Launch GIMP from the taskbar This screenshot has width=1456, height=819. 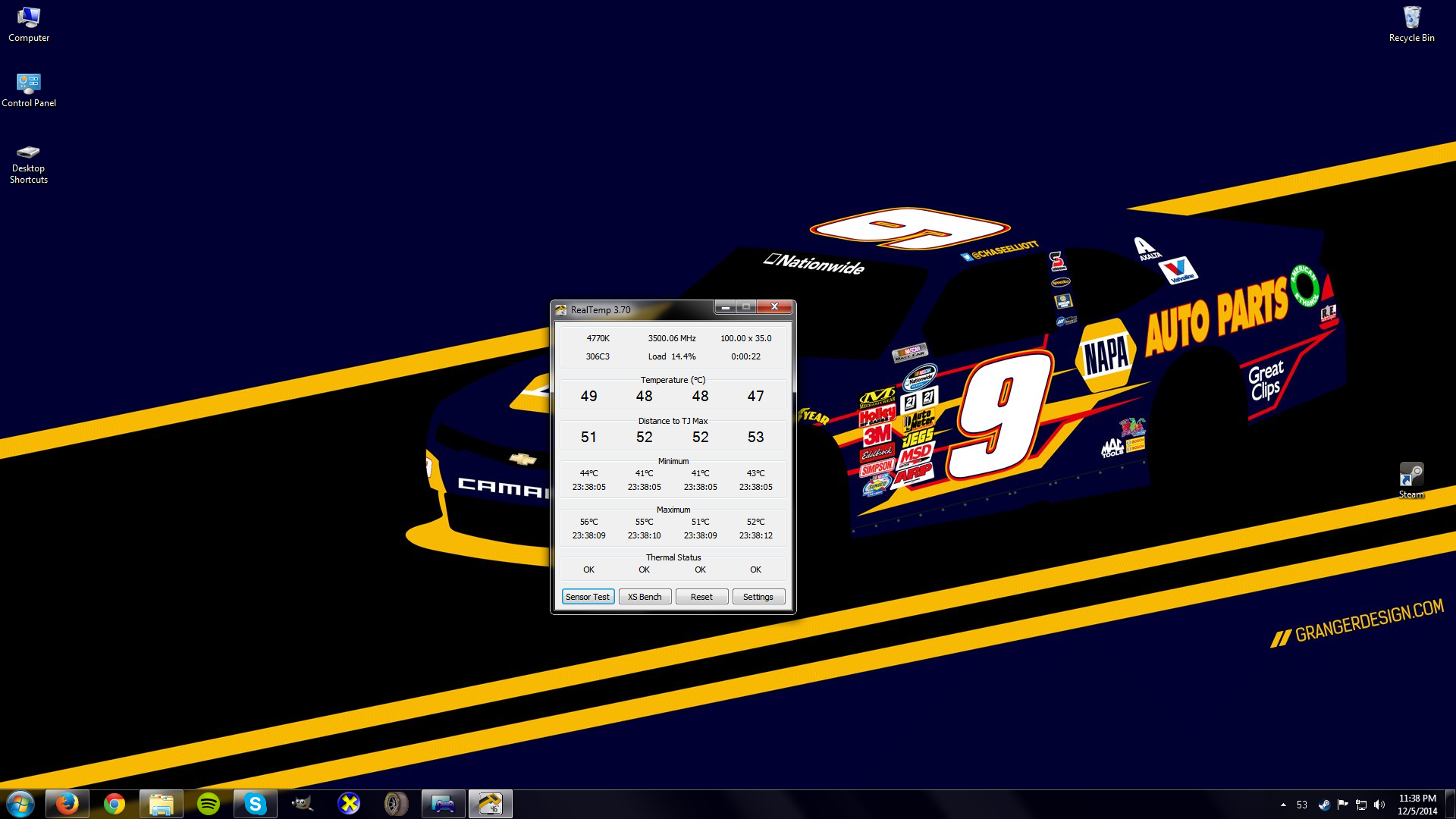point(303,804)
